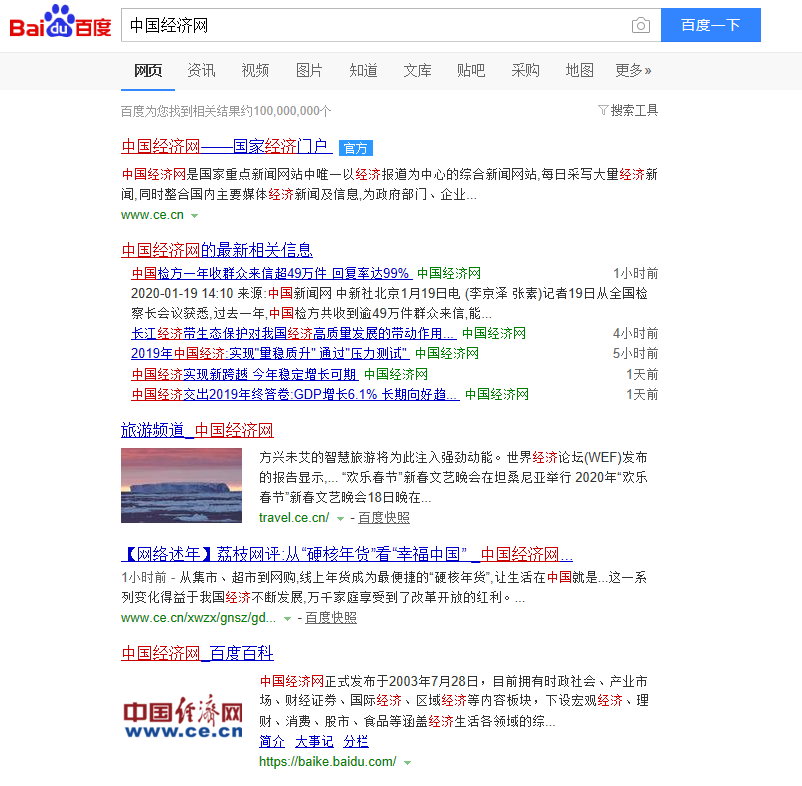Open news 2019年中国经济:实现"量稳质升"
802x786 pixels.
pos(270,353)
